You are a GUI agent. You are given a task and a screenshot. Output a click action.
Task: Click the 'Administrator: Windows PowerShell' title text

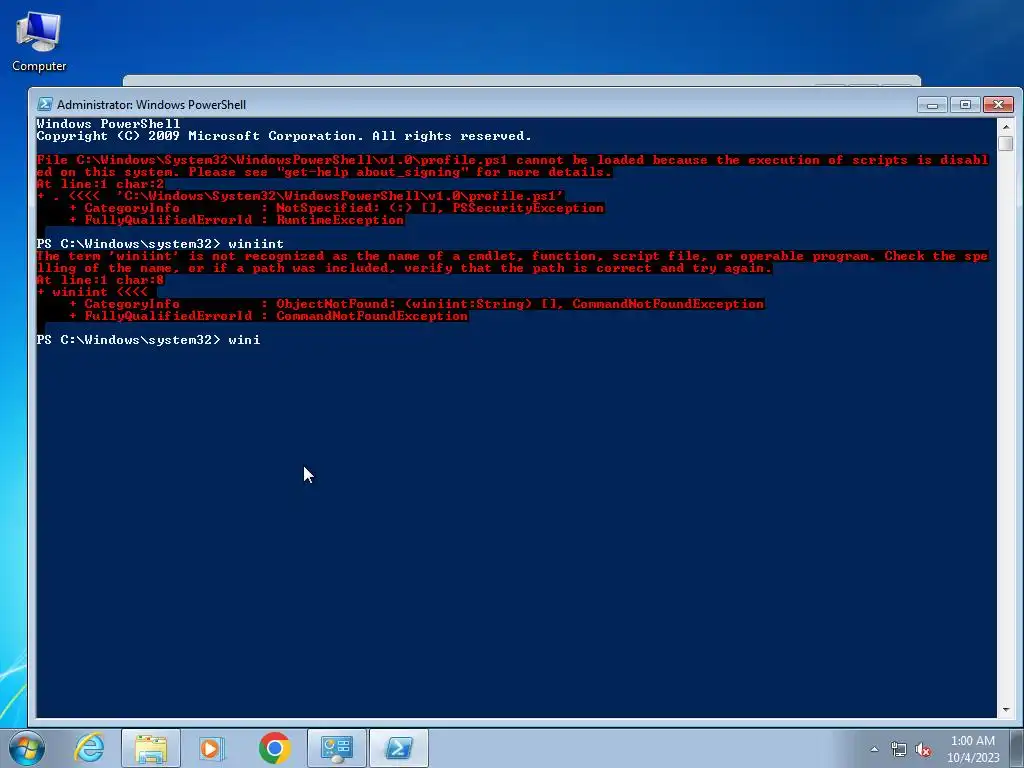point(152,104)
